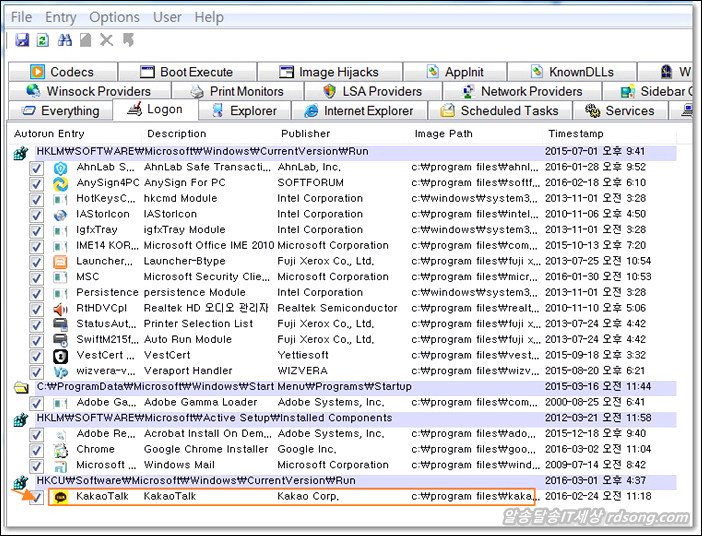The width and height of the screenshot is (702, 536).
Task: Click the Launcher-Btype orange icon
Action: click(x=60, y=261)
